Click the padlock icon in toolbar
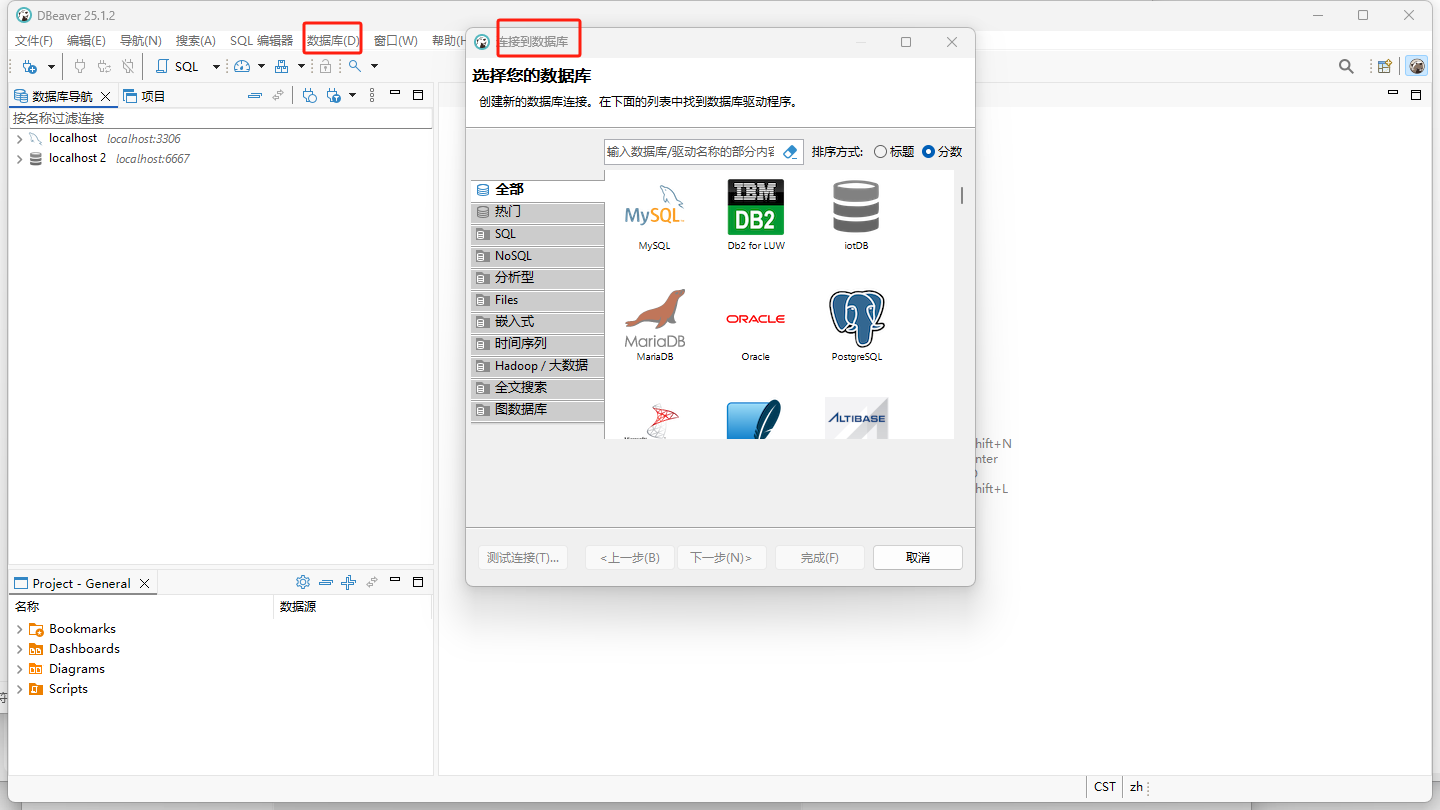This screenshot has height=810, width=1440. tap(325, 66)
